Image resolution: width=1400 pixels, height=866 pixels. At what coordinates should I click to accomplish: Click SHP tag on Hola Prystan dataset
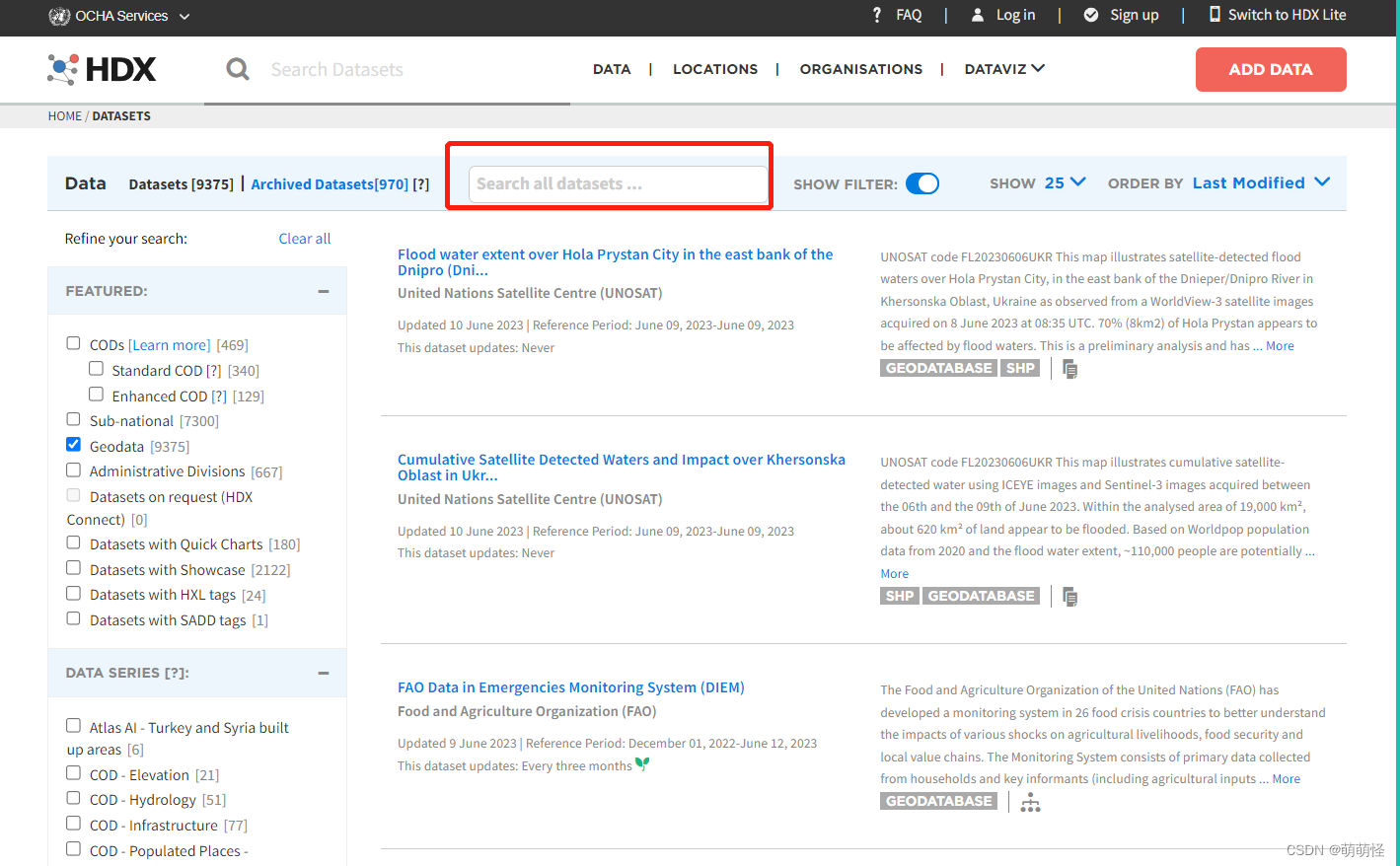click(x=1020, y=368)
